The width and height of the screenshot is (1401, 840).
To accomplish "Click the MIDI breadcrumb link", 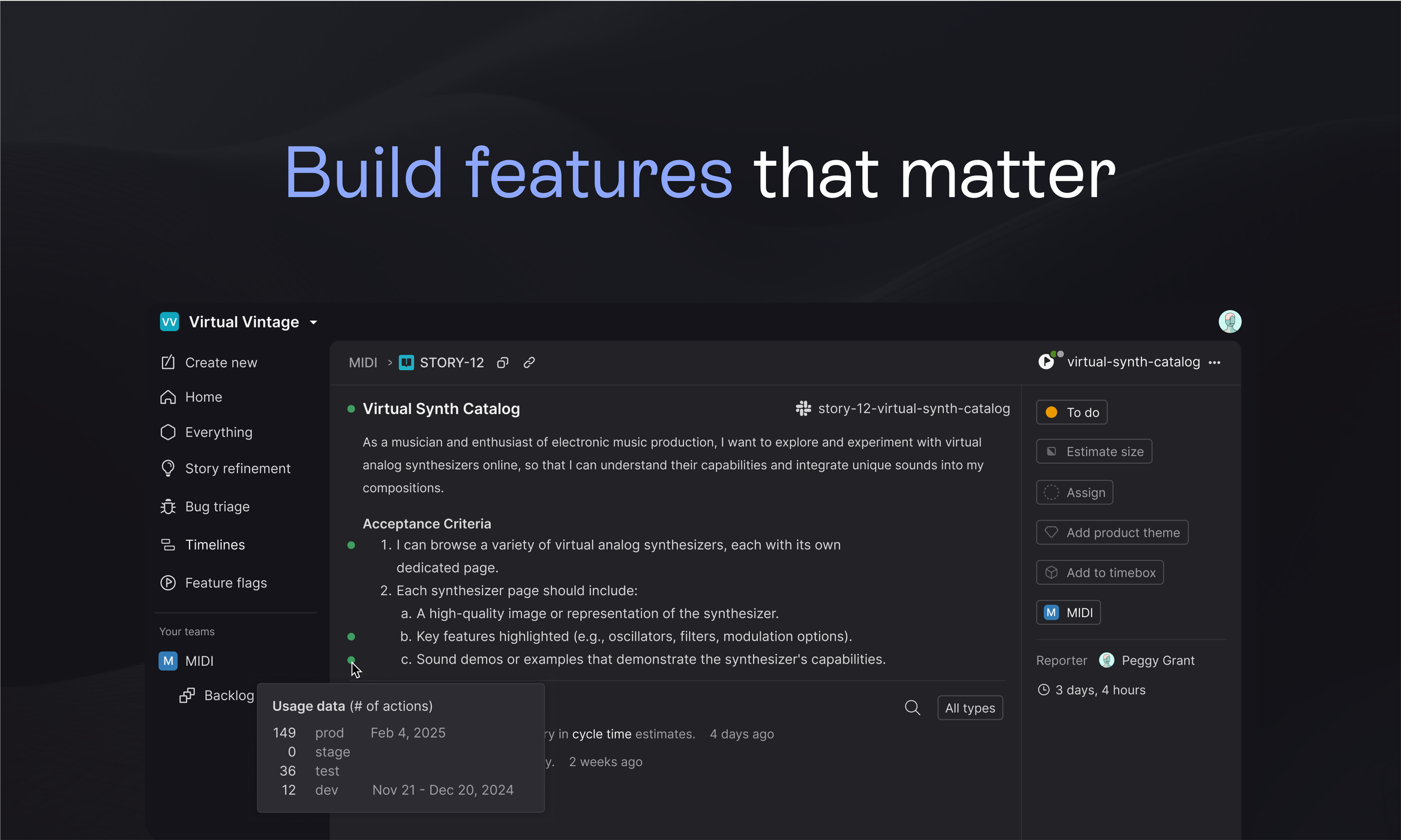I will pos(363,362).
